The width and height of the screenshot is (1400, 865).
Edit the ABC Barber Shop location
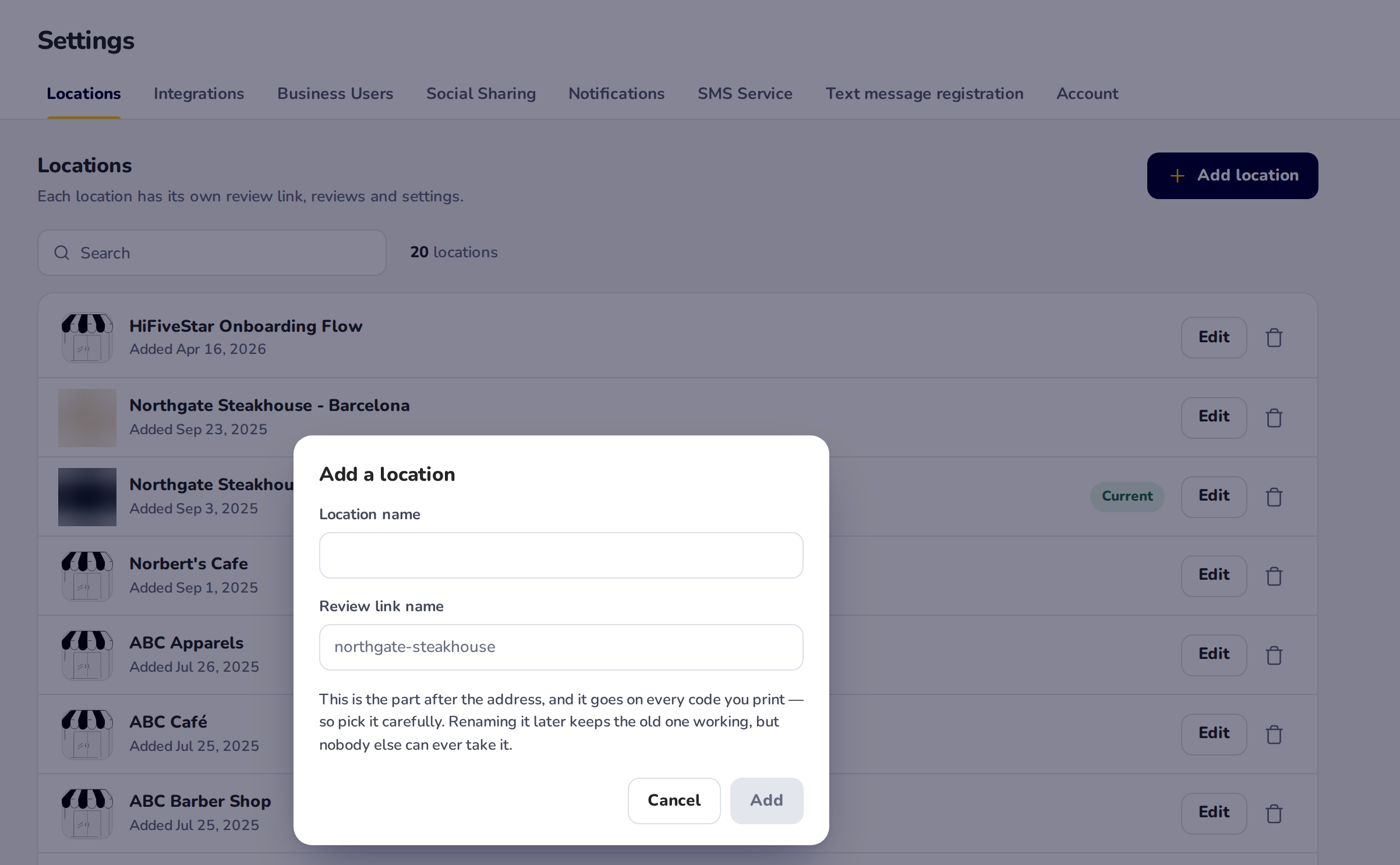coord(1214,813)
